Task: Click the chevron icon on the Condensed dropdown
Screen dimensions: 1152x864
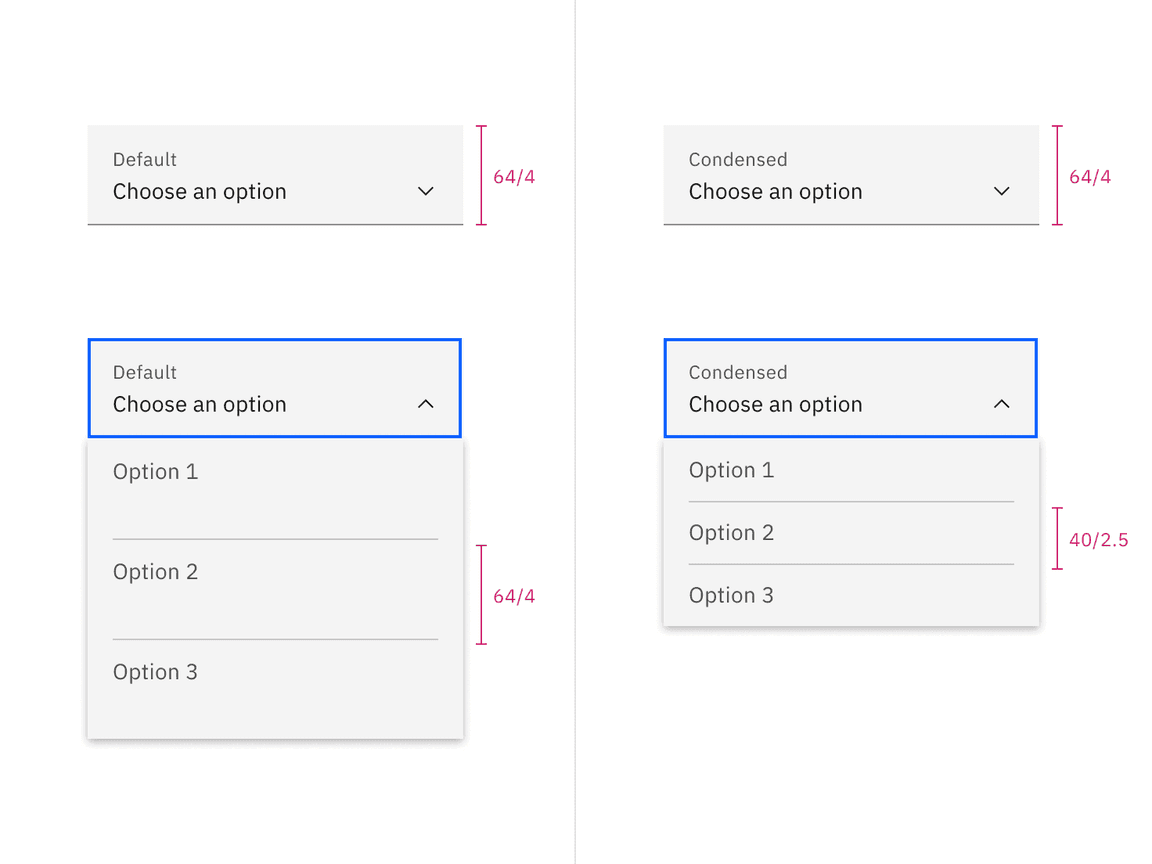Action: [x=1001, y=191]
